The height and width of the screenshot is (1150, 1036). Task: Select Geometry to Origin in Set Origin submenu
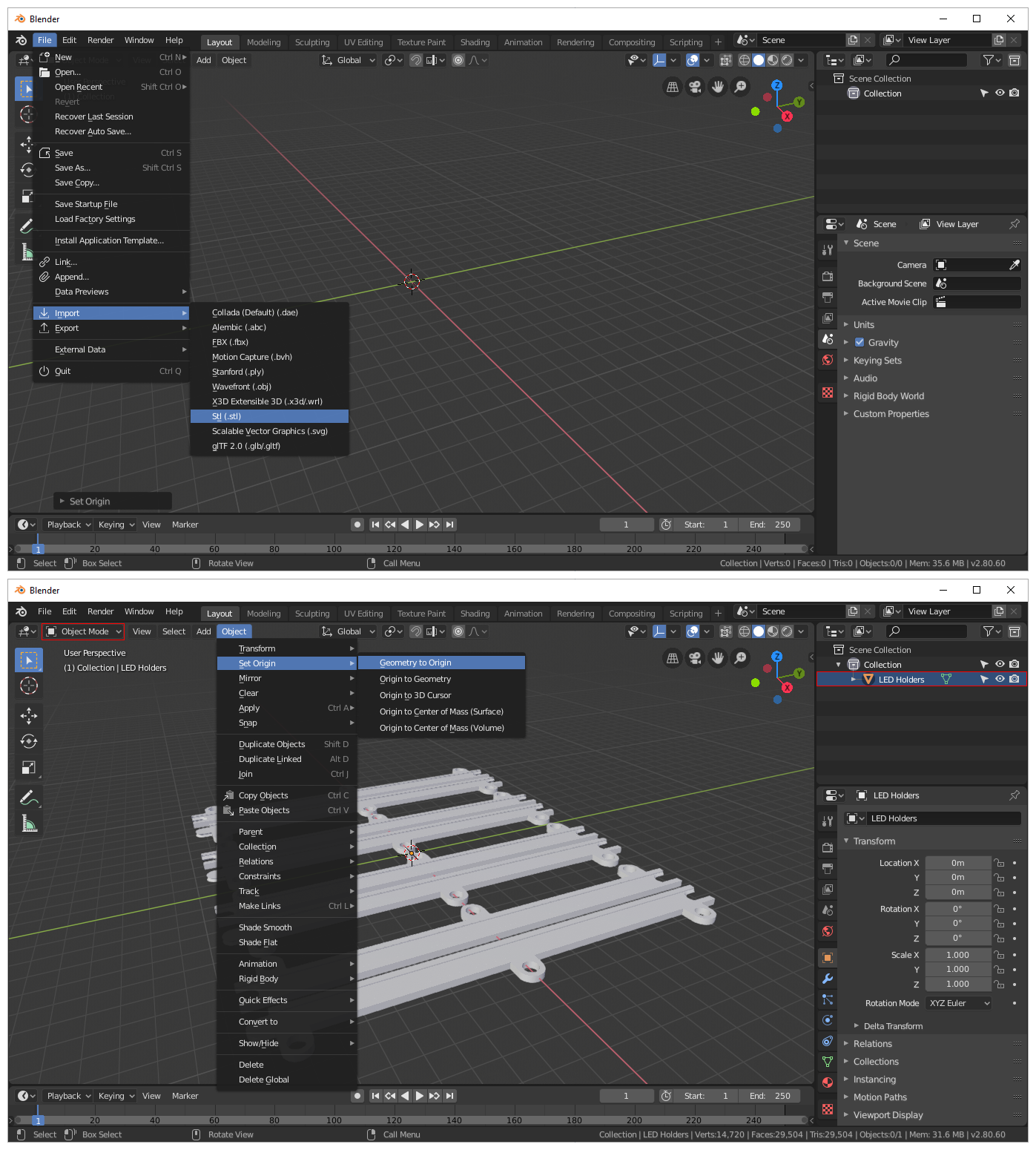click(x=441, y=663)
